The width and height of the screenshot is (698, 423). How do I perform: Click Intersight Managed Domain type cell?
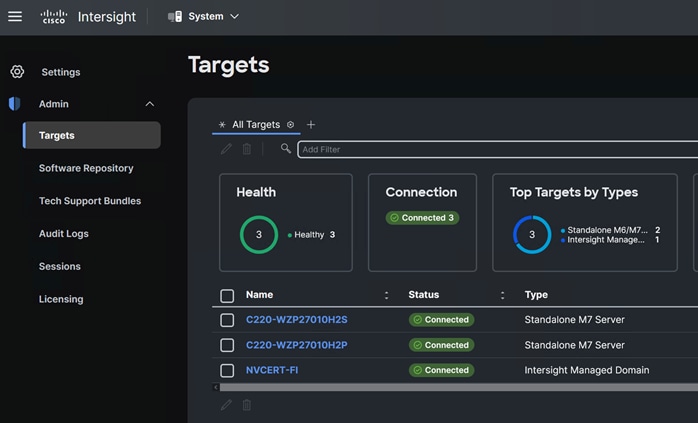click(587, 370)
